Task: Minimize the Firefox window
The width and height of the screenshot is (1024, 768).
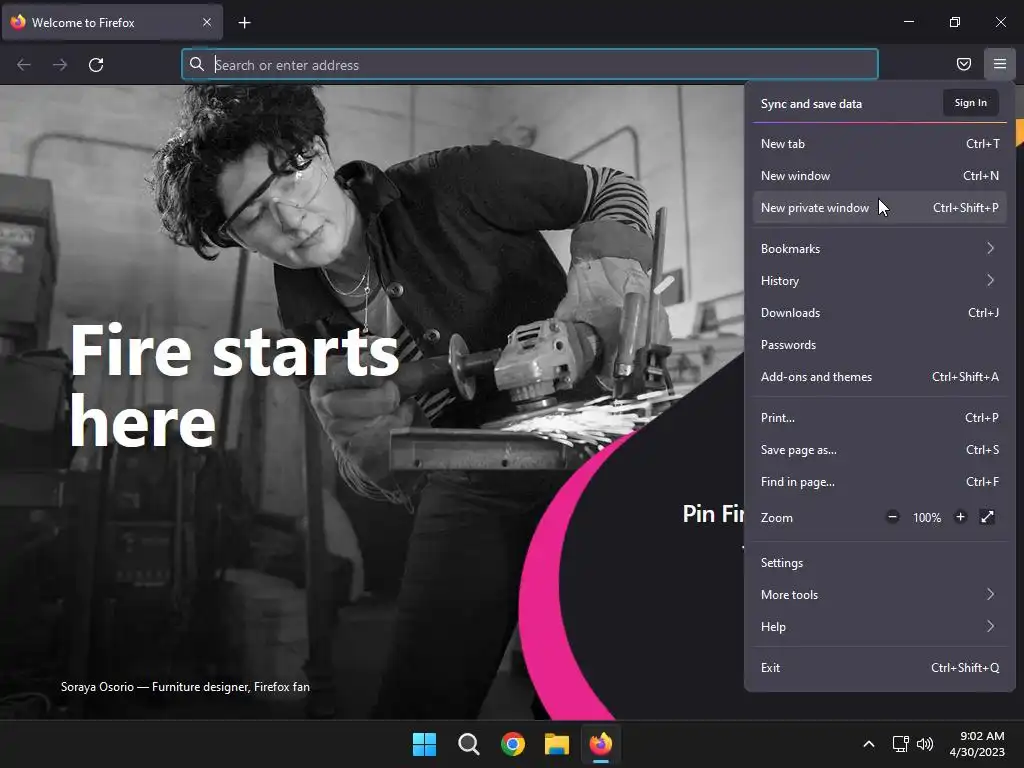Action: 908,22
